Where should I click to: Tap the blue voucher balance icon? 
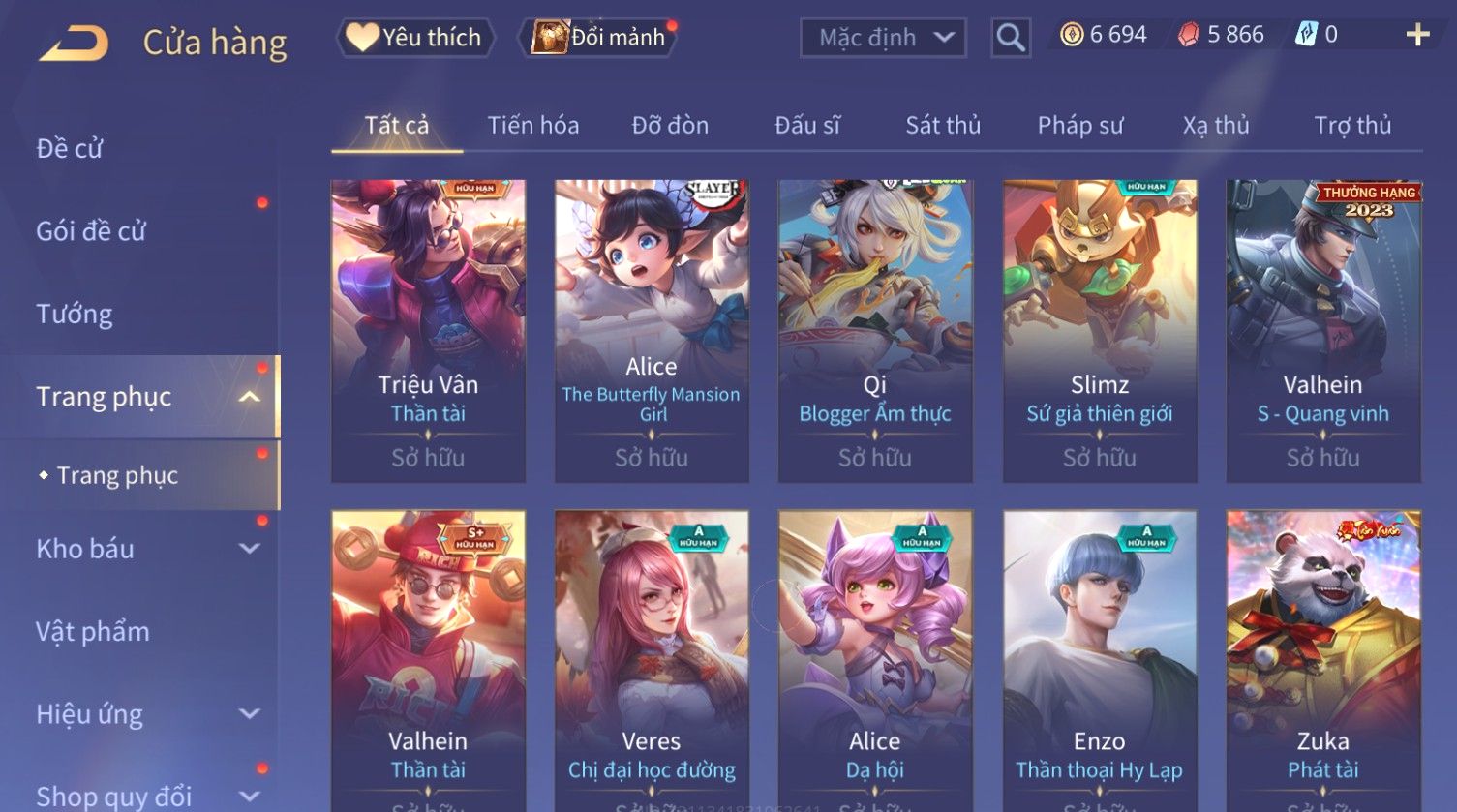click(x=1306, y=35)
